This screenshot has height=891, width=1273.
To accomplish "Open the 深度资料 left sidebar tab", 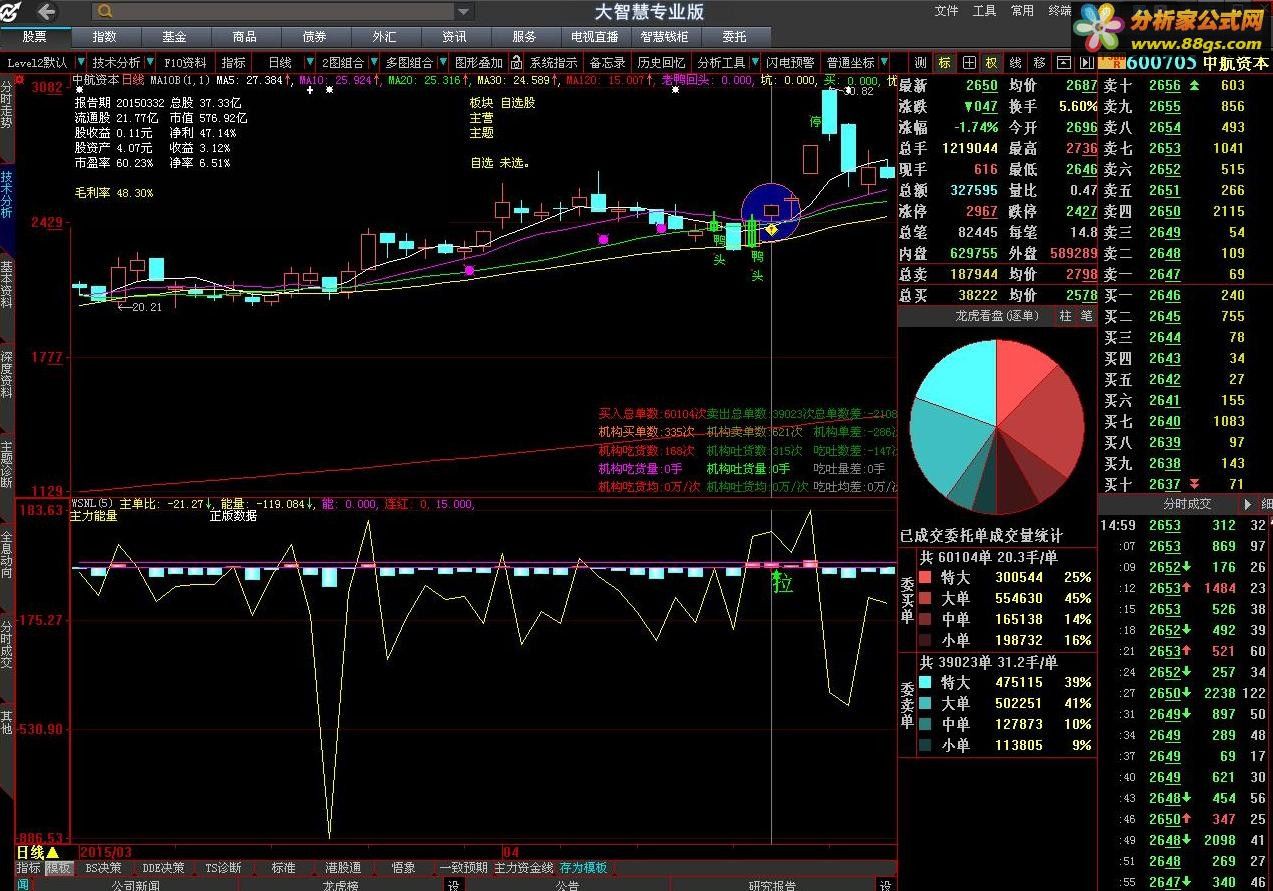I will click(7, 375).
